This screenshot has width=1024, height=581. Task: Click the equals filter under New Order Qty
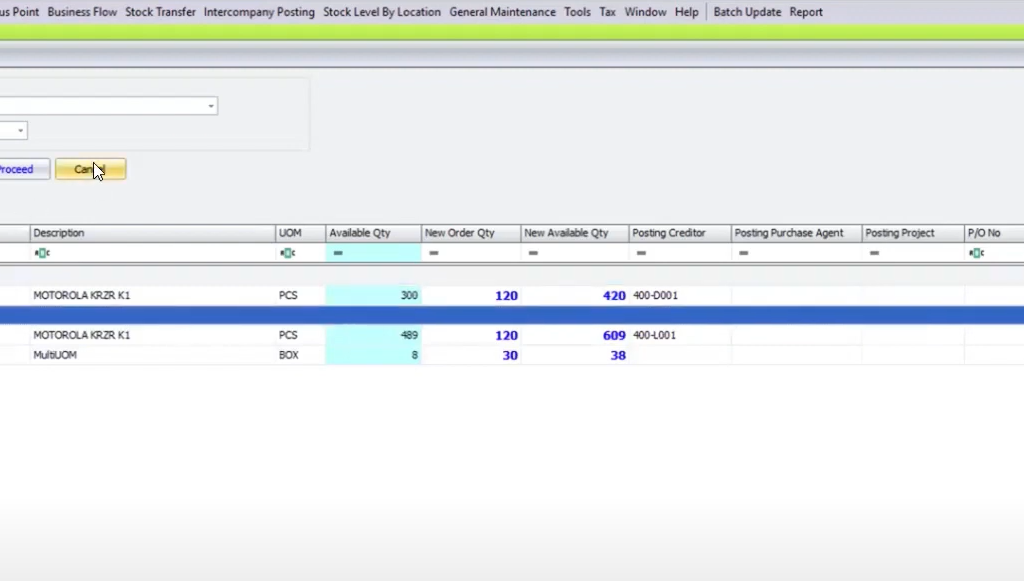pyautogui.click(x=433, y=253)
